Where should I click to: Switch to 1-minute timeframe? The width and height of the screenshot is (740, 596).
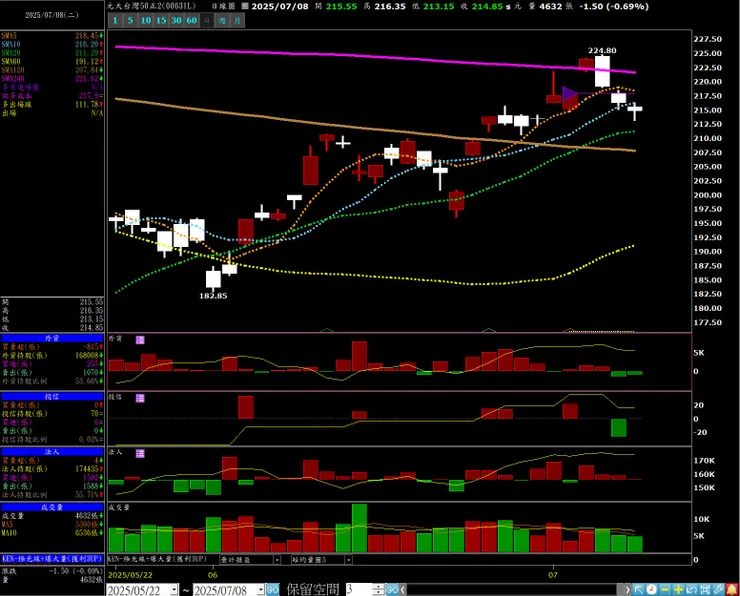pyautogui.click(x=115, y=20)
